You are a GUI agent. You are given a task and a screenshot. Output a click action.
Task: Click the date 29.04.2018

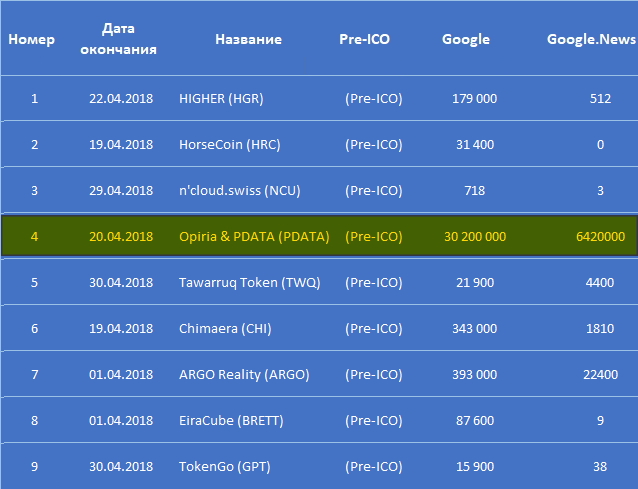[121, 190]
